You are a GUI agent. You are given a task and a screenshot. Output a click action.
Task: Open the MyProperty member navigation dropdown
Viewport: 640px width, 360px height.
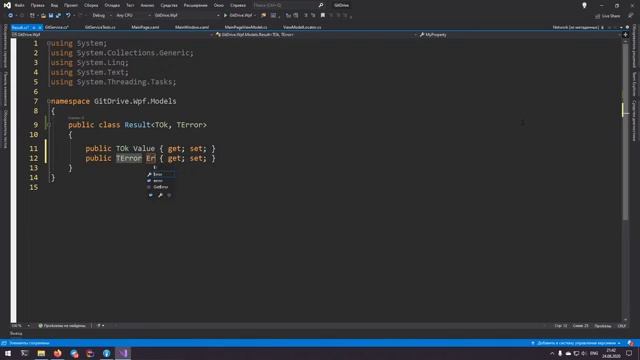519,35
